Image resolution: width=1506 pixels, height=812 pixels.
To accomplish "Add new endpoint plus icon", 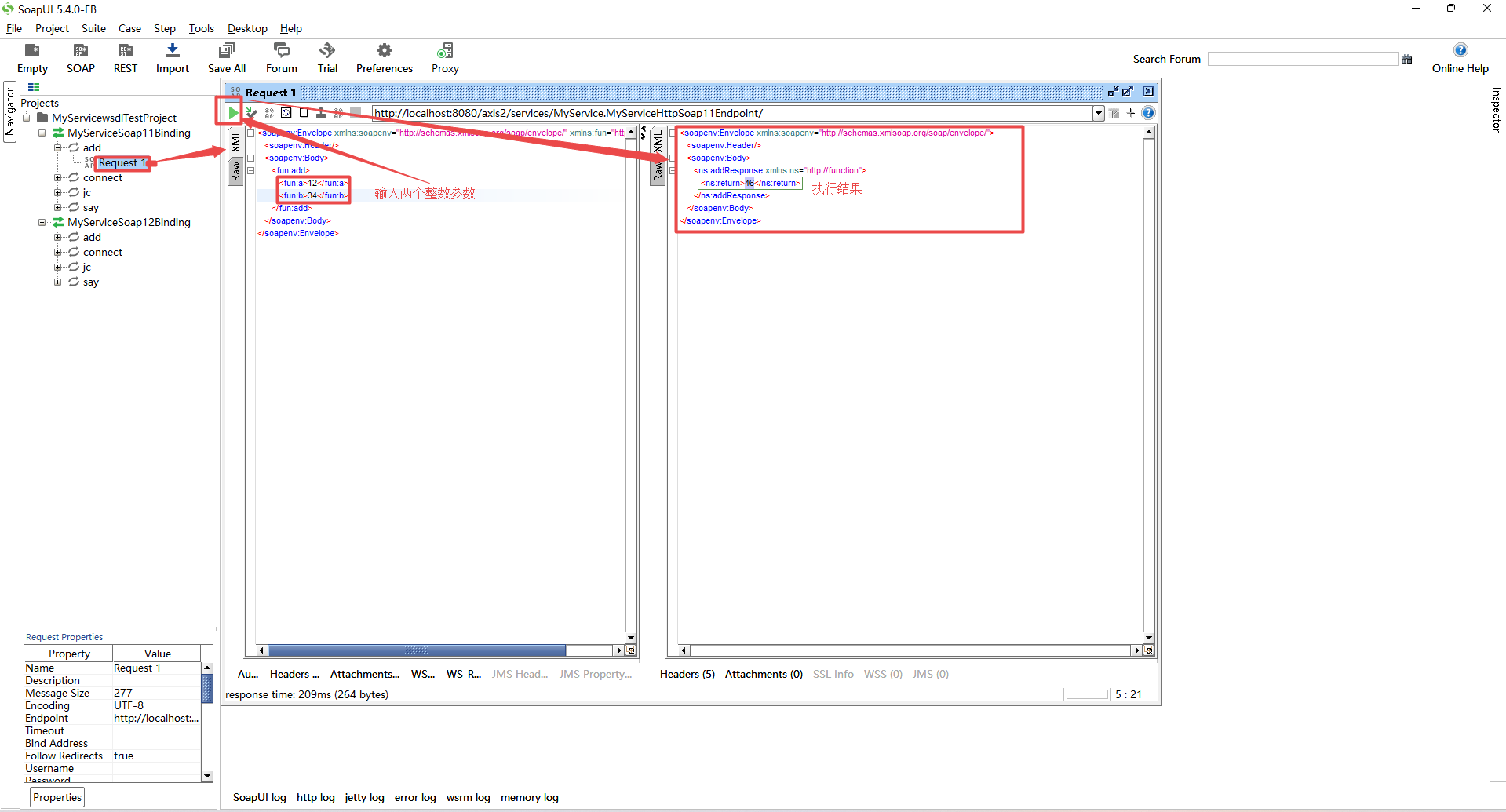I will [x=1131, y=113].
